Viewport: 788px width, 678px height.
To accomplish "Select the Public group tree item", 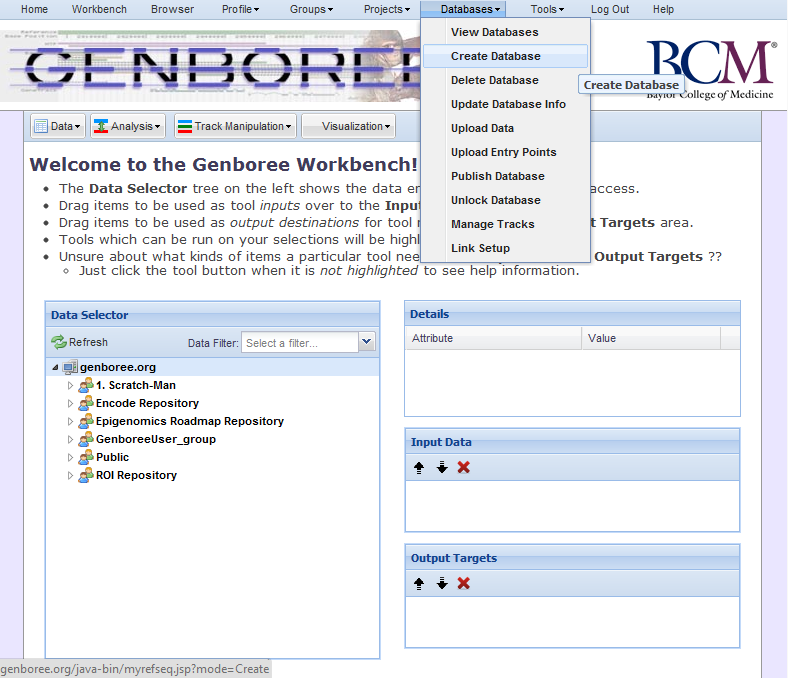I will [x=112, y=458].
